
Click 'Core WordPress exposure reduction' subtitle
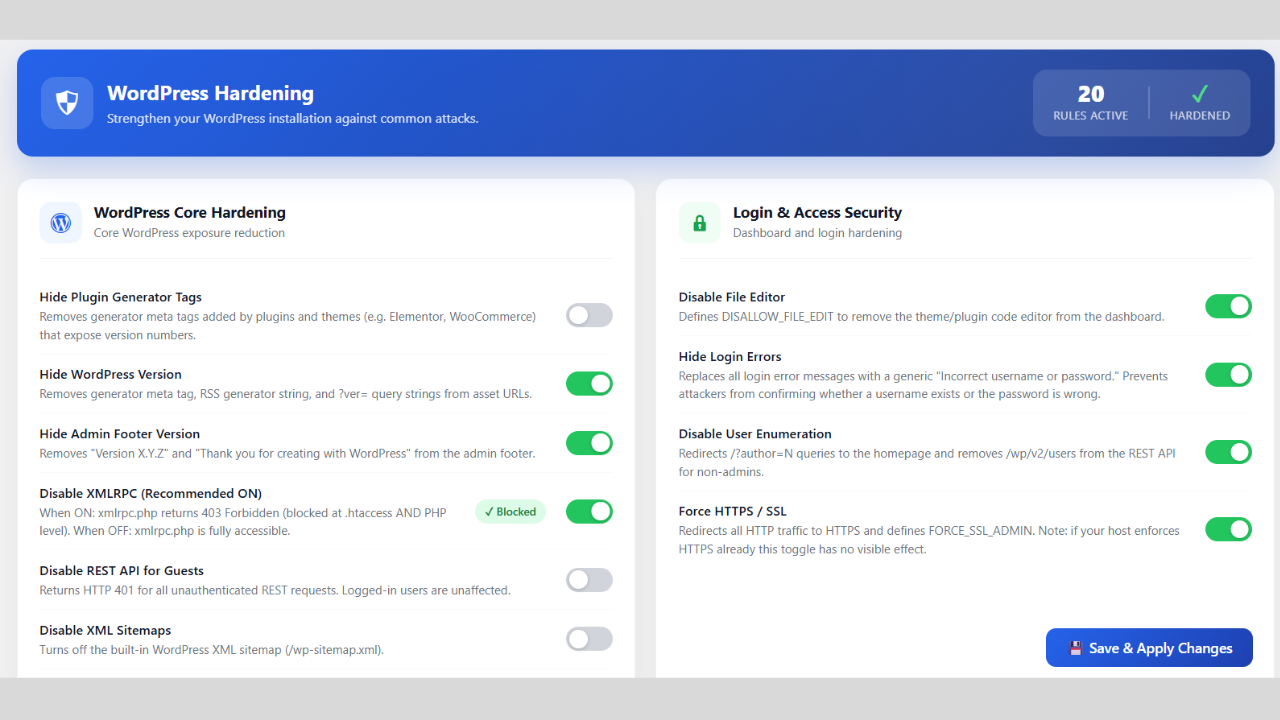click(189, 233)
